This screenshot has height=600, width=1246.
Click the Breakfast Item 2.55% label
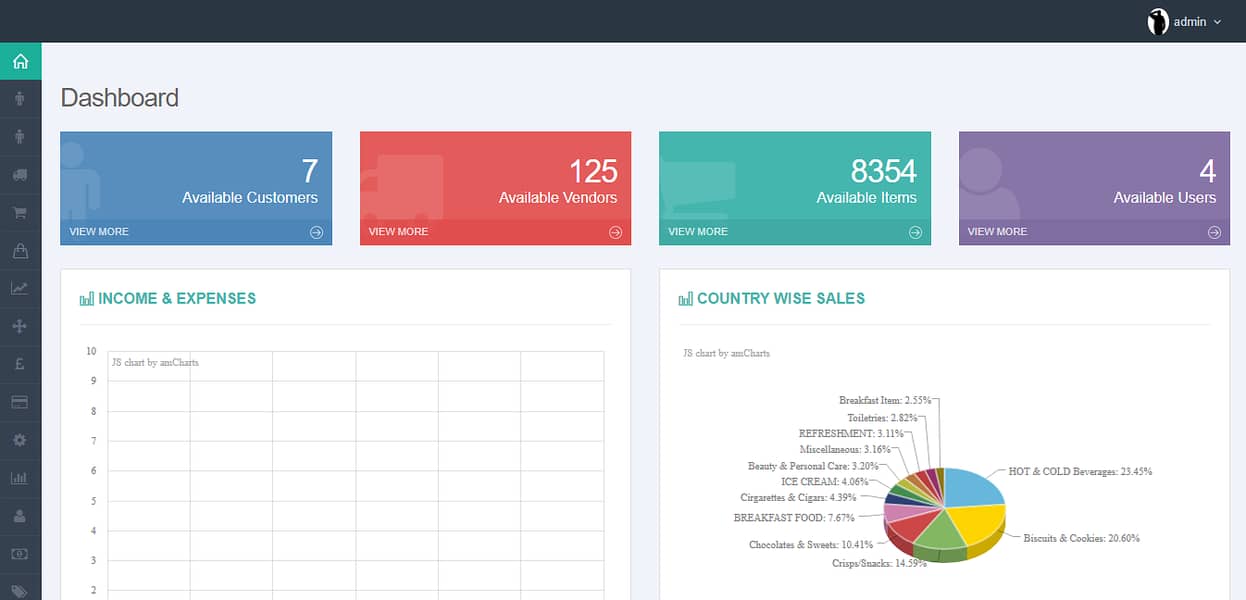pyautogui.click(x=885, y=400)
